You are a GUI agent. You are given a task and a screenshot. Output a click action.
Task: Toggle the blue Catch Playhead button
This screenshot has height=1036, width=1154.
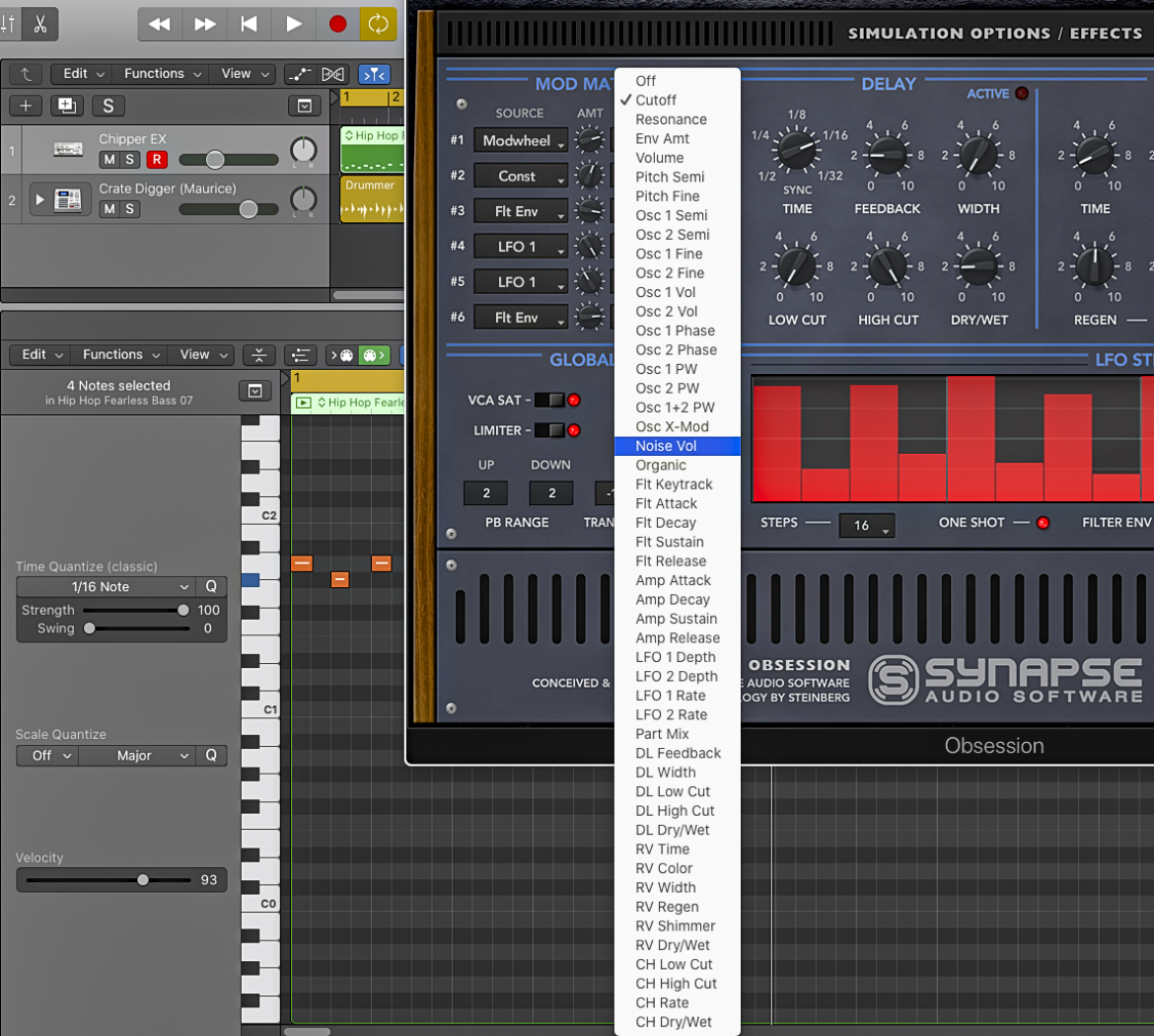pos(374,74)
